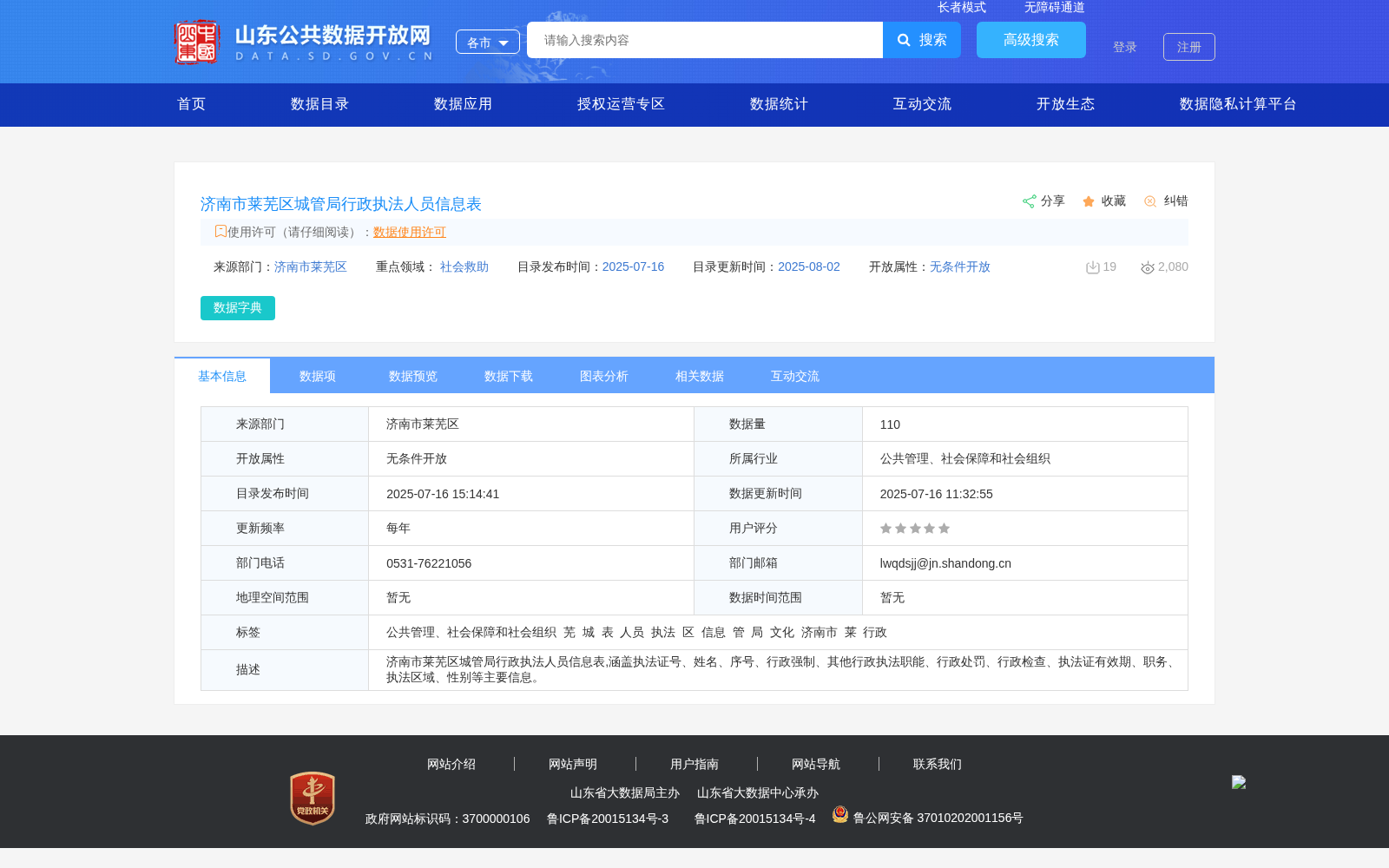Open the 各市 city dropdown
Screen dimensions: 1389x868
coord(488,42)
